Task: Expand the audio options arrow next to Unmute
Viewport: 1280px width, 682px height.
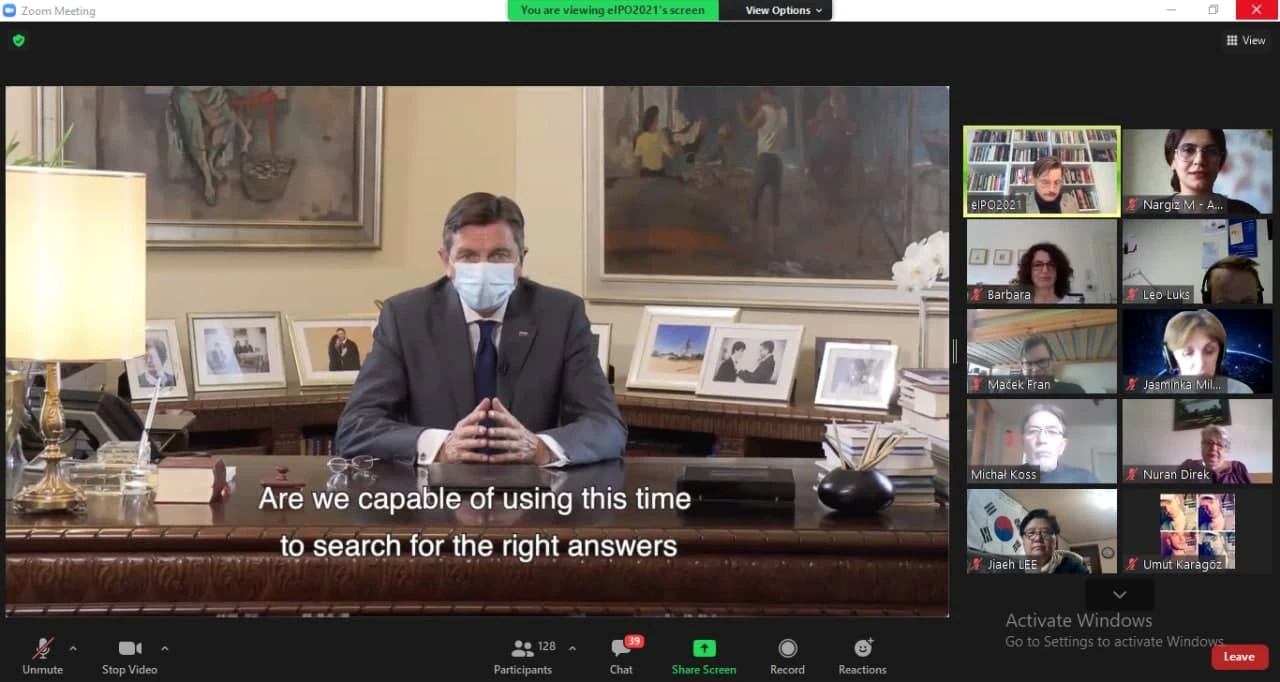Action: click(x=72, y=648)
